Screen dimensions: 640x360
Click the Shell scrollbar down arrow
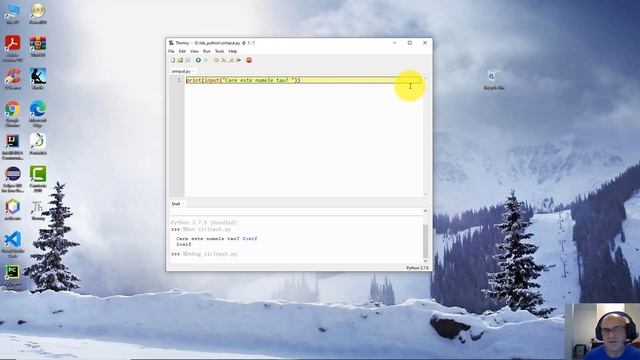click(425, 261)
